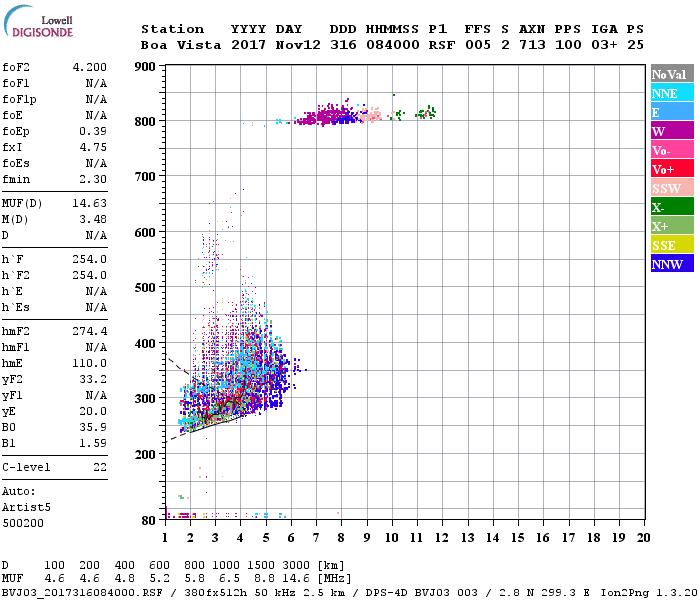Screen dimensions: 700x600
Task: Click the B0 value 35.9
Action: click(93, 428)
